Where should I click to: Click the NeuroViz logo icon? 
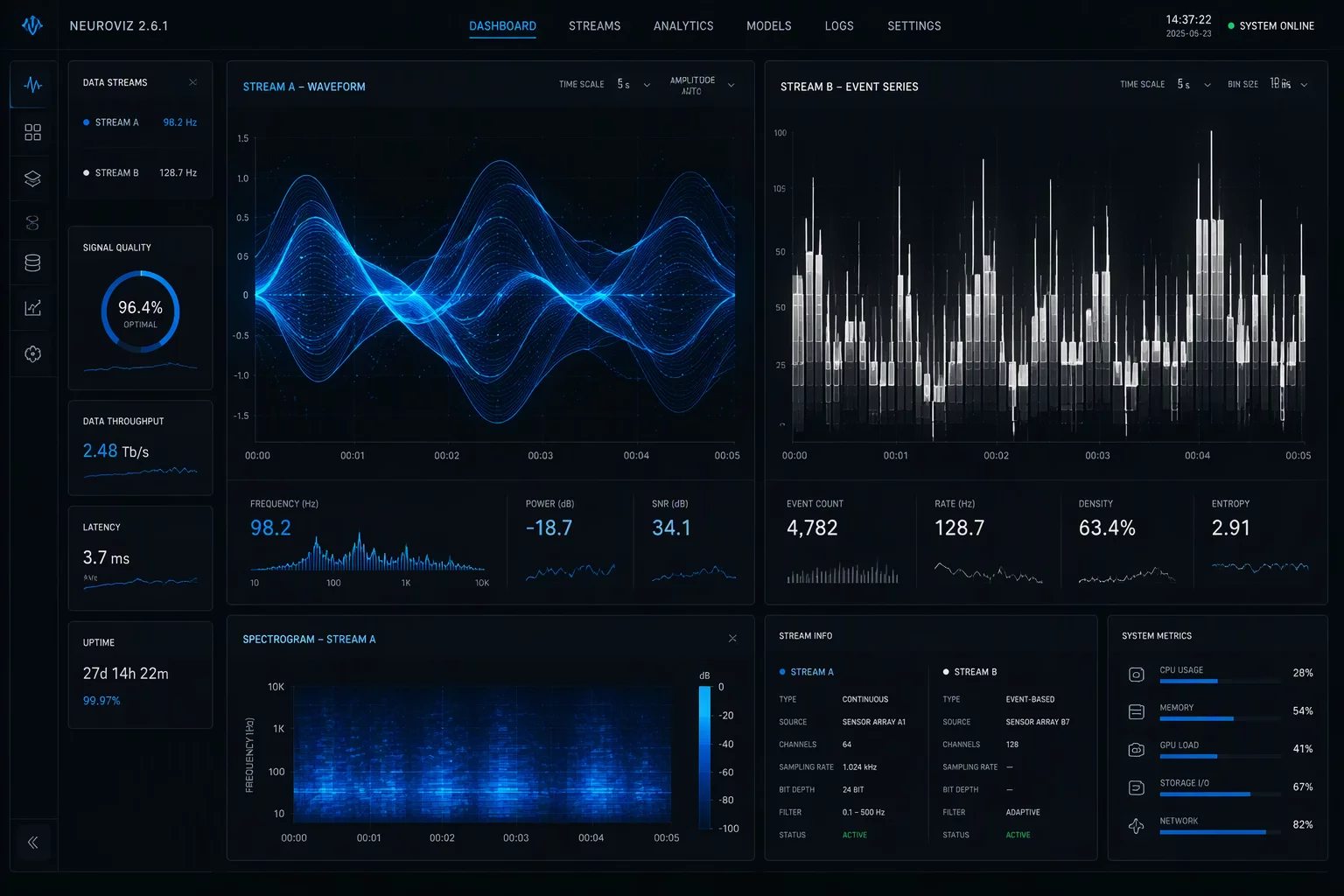click(32, 25)
